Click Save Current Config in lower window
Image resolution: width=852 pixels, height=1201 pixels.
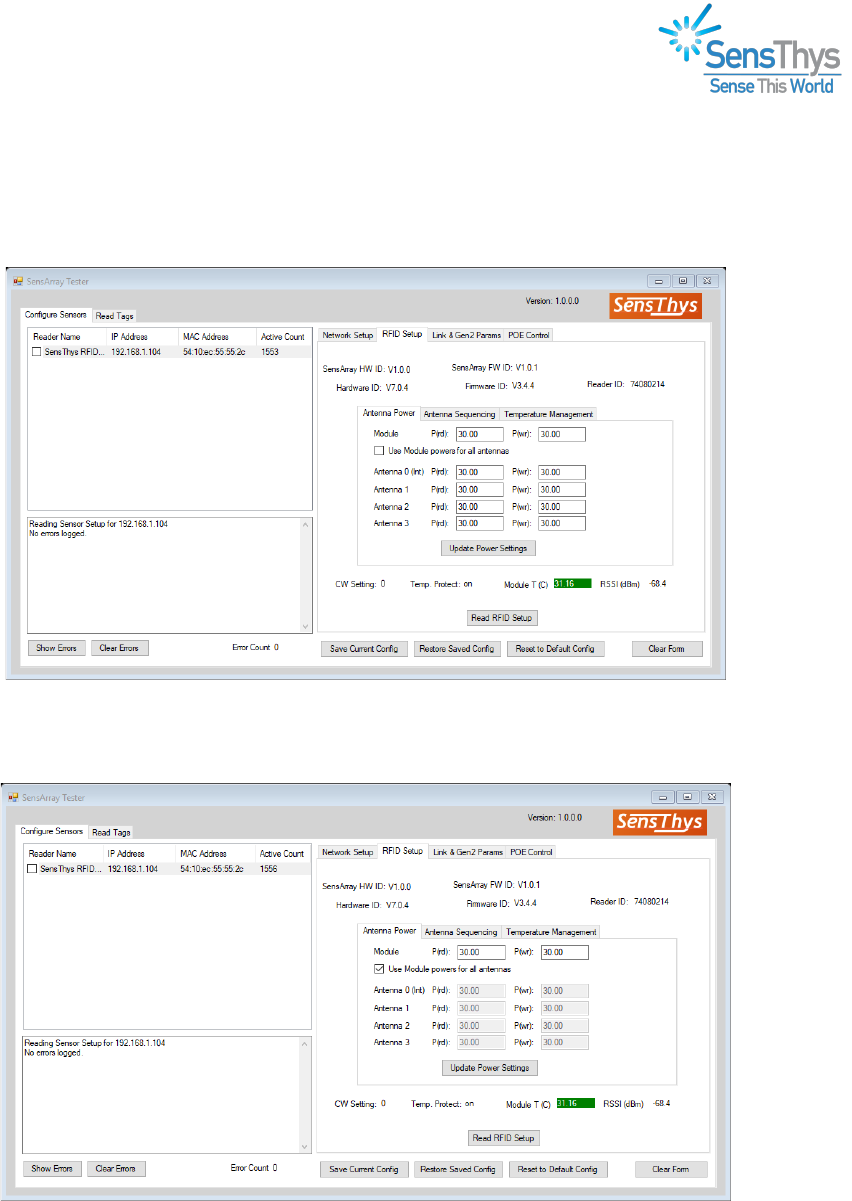coord(365,1169)
